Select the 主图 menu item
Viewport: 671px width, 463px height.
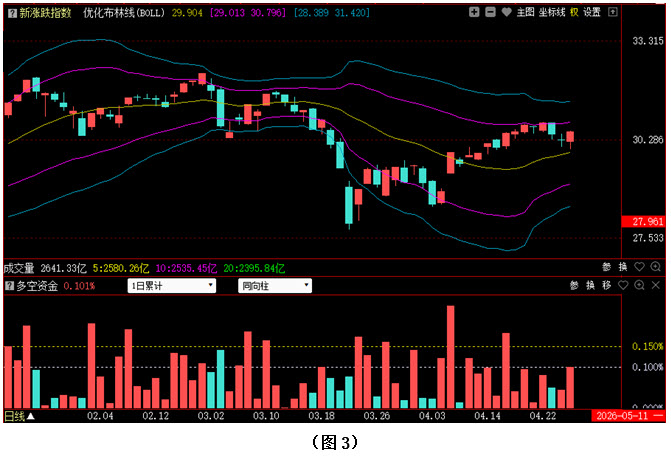525,12
